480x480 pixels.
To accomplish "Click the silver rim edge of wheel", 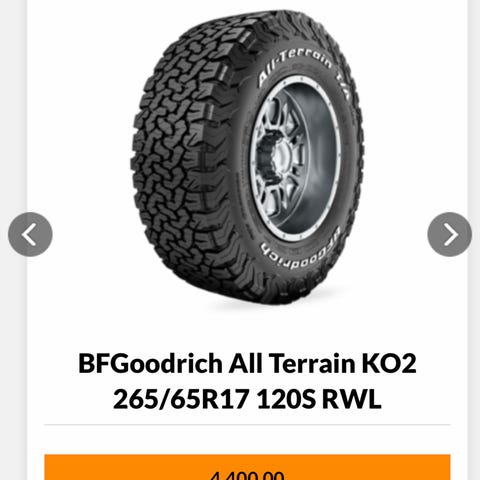I will pyautogui.click(x=335, y=157).
